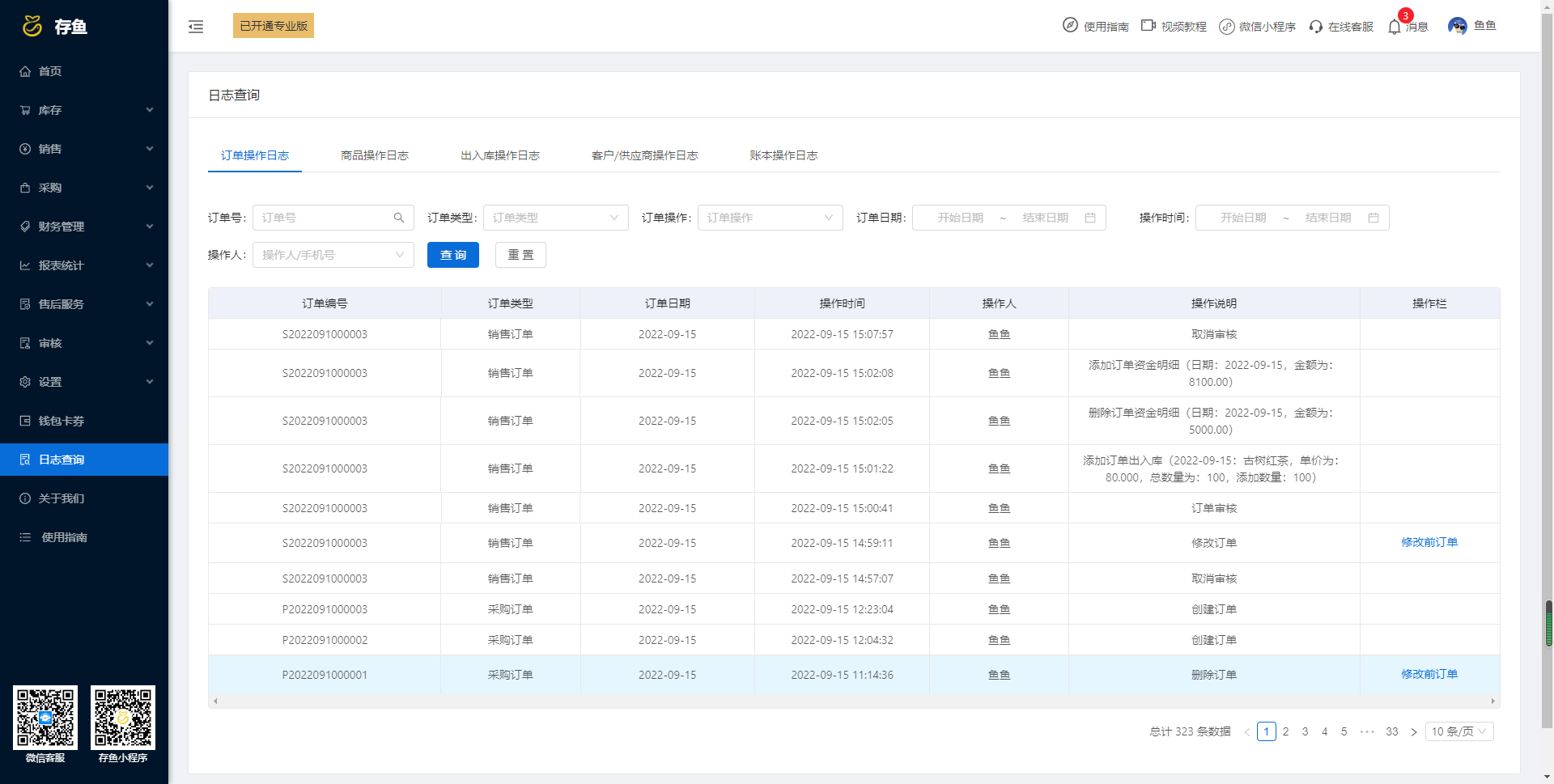This screenshot has width=1554, height=784.
Task: Click 2022-09-15 15:07:57 operation time cell
Action: click(x=842, y=334)
